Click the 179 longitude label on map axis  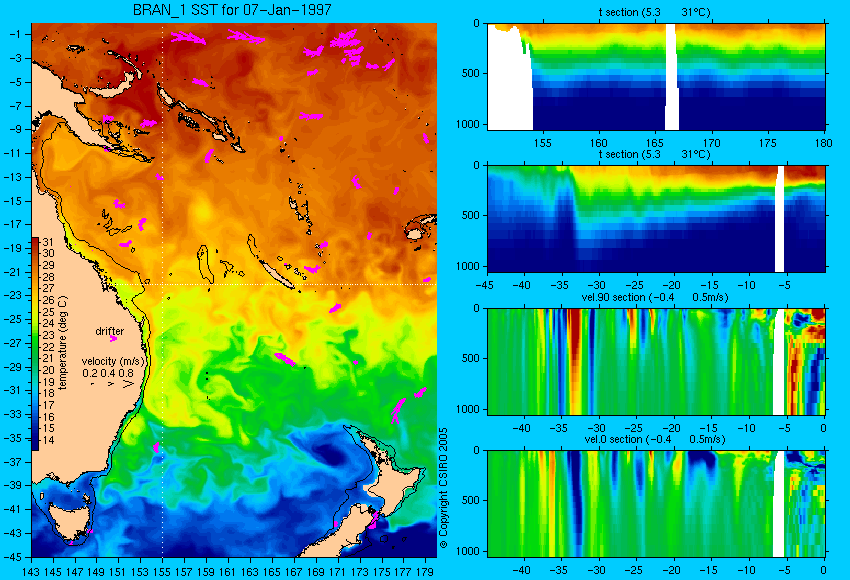[x=424, y=571]
